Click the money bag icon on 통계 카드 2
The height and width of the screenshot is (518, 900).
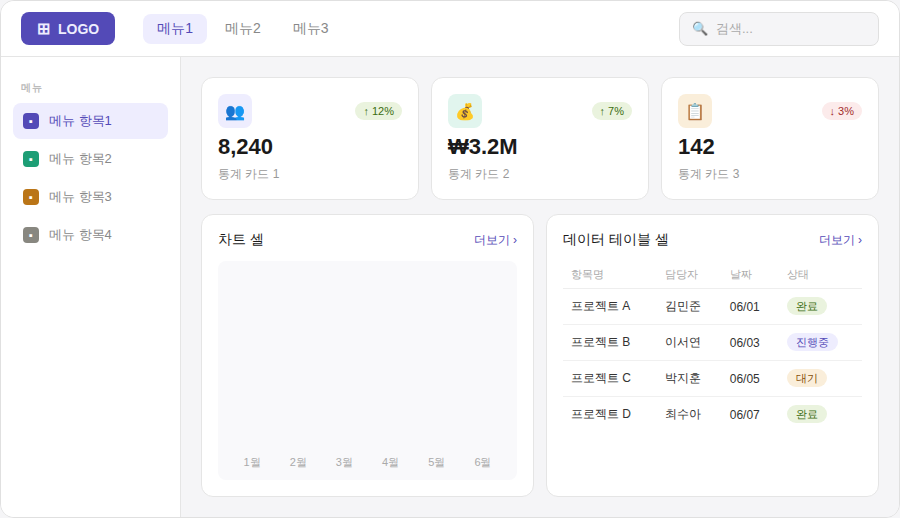point(465,111)
